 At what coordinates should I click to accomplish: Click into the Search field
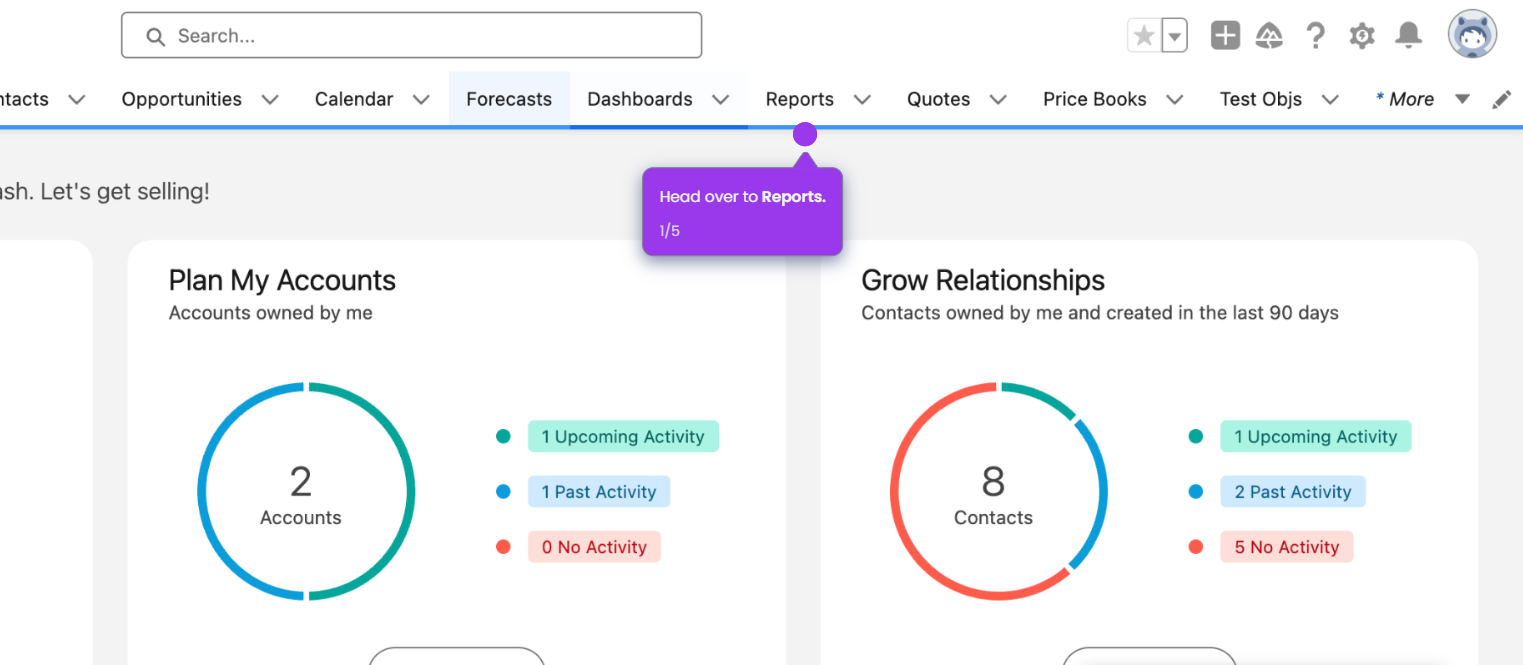click(411, 36)
